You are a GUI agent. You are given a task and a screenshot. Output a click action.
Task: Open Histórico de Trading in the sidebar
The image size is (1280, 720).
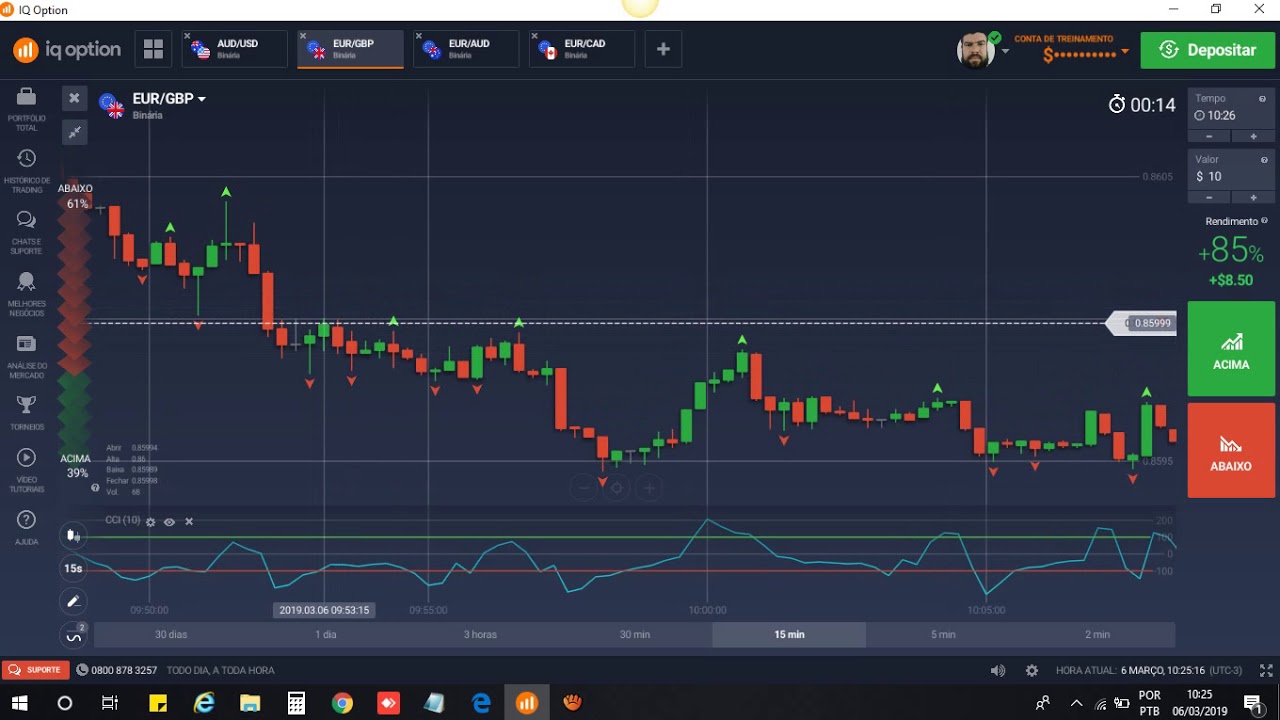[x=26, y=159]
